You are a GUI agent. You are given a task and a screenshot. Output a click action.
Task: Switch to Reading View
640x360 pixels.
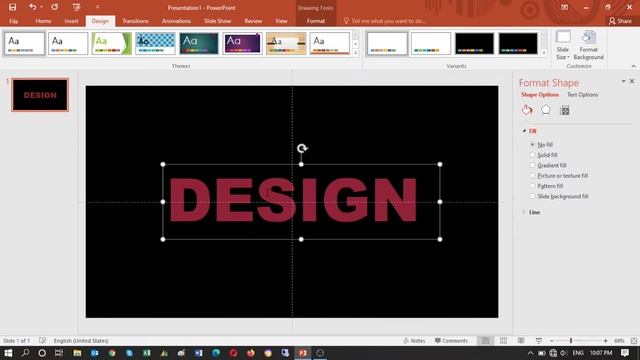(521, 340)
